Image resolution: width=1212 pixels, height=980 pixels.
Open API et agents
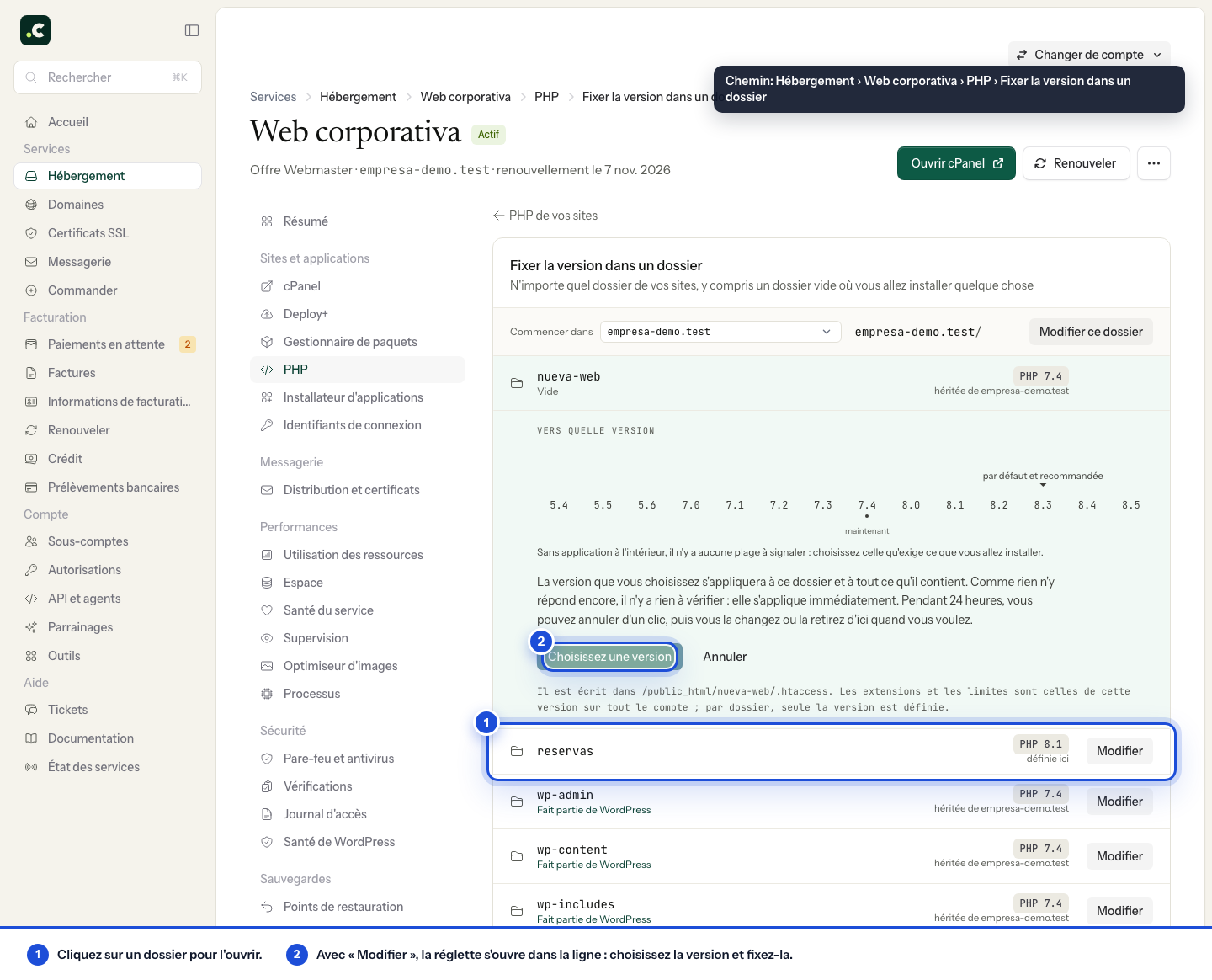pos(108,599)
